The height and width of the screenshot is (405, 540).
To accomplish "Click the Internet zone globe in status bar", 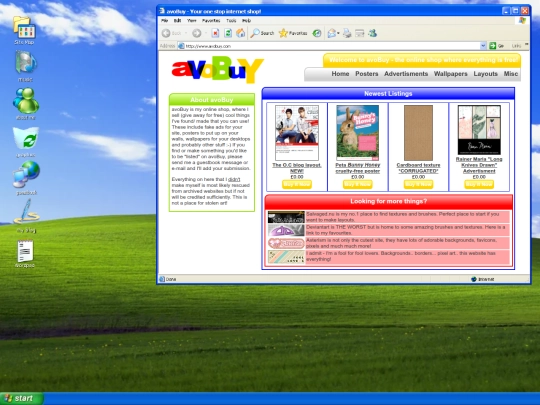I will coord(474,279).
